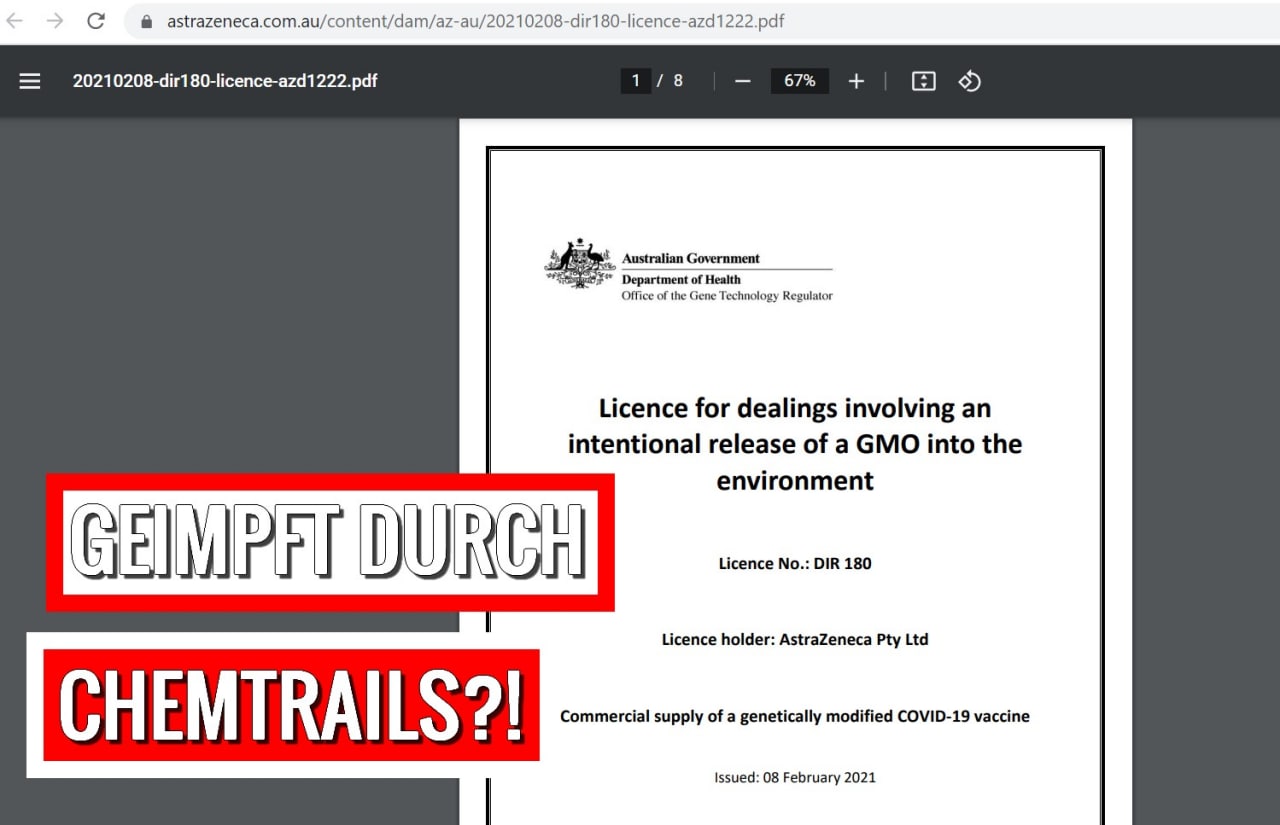Click the total page count 8
The height and width of the screenshot is (825, 1280).
coord(678,81)
